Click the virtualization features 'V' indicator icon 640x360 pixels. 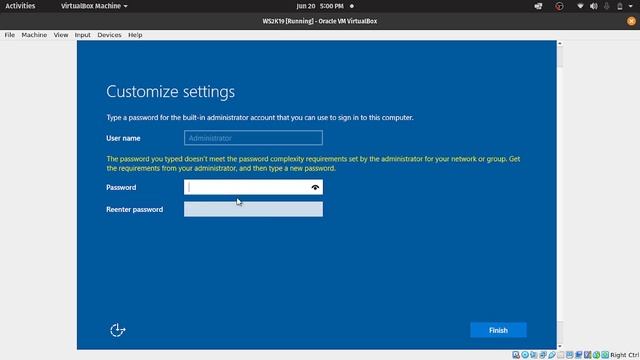[587, 355]
